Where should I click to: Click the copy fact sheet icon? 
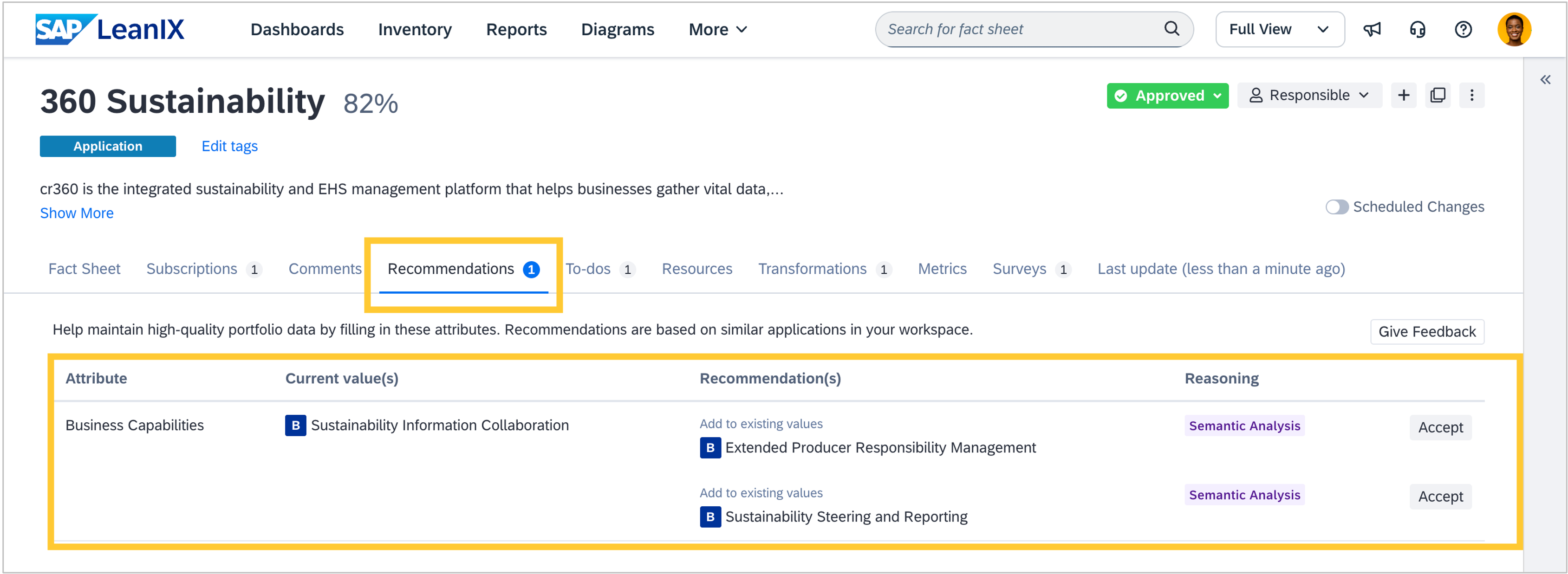pyautogui.click(x=1437, y=96)
